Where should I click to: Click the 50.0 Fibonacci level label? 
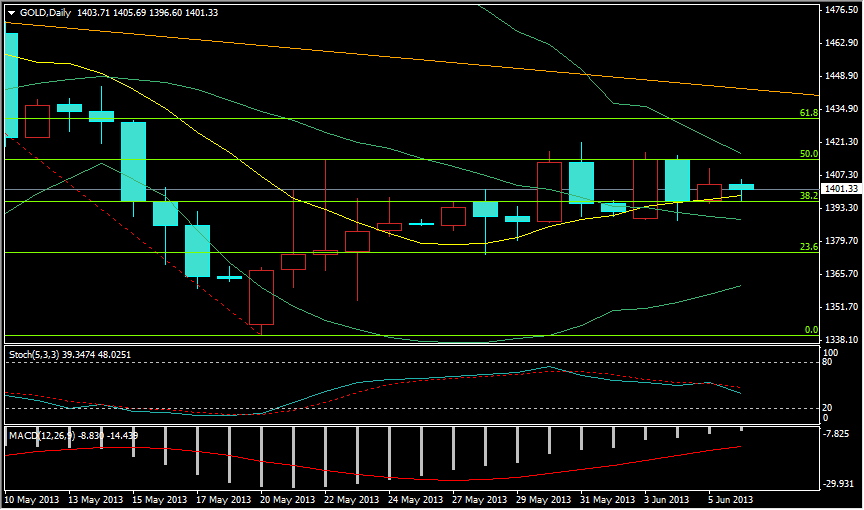(x=809, y=154)
